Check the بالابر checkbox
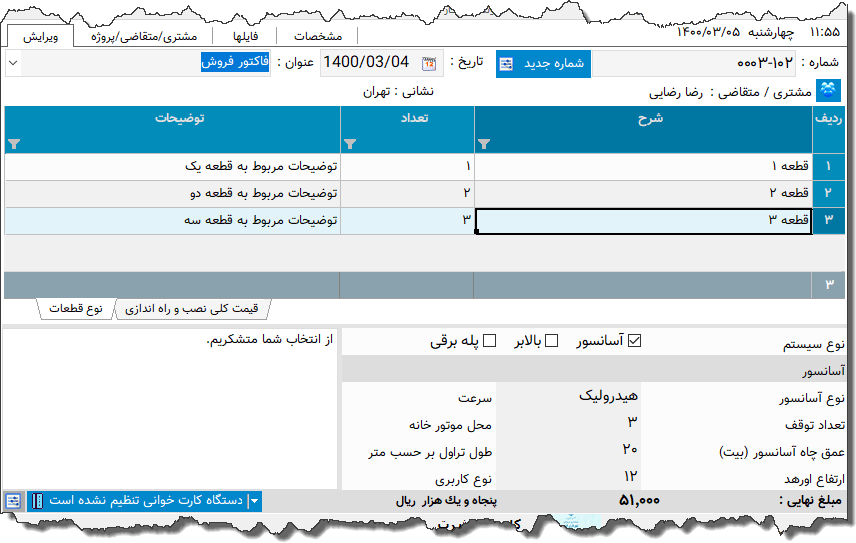 552,341
